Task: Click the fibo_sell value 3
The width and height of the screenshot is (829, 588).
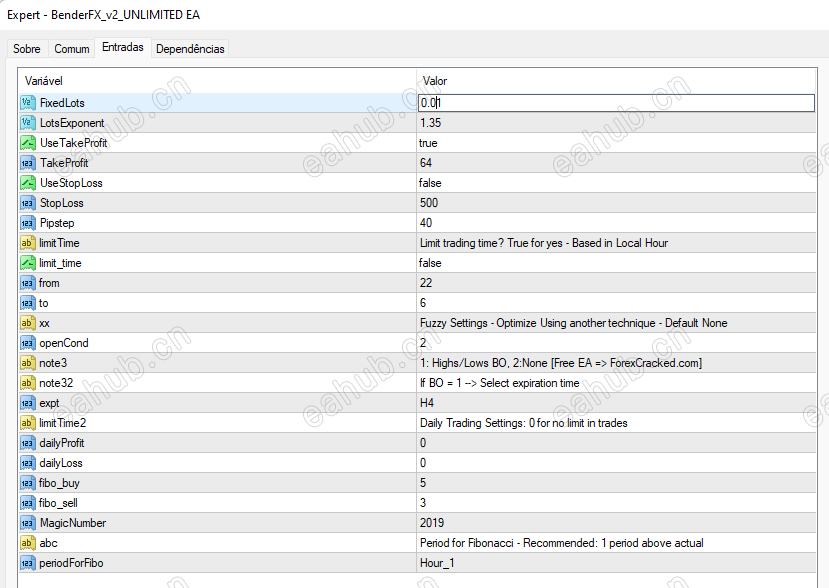Action: click(422, 503)
